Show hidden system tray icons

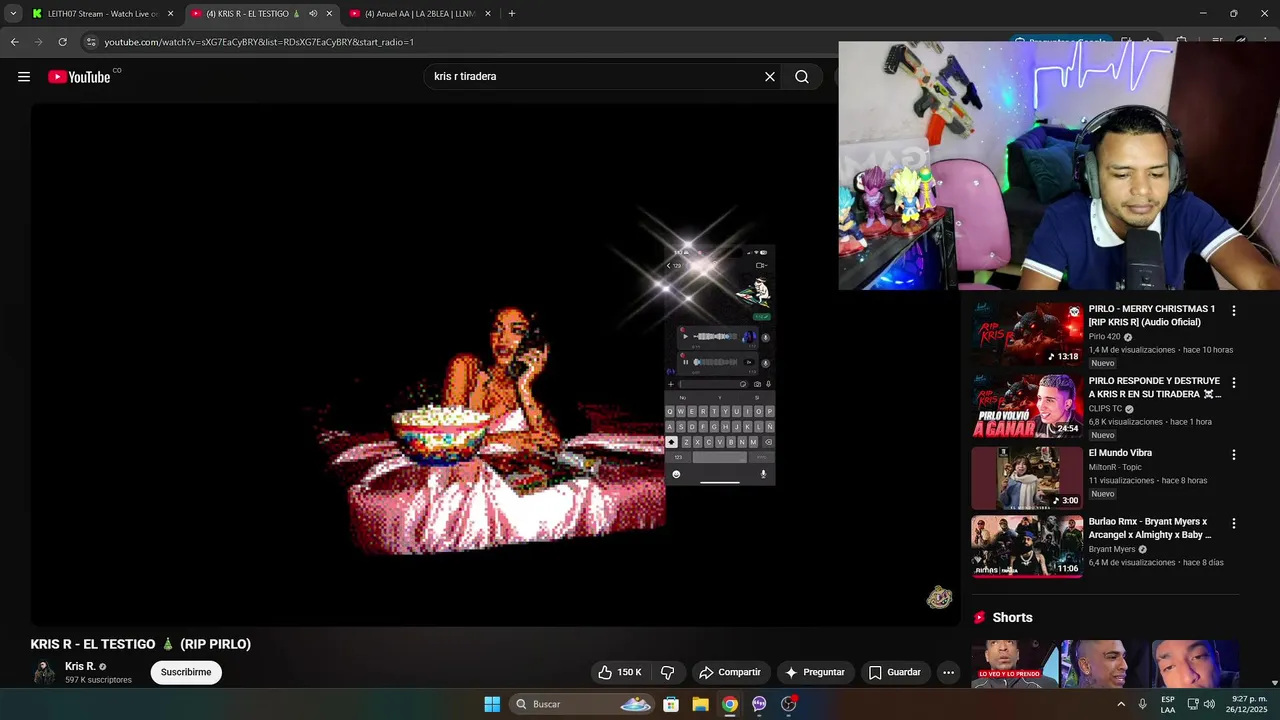[x=1121, y=704]
